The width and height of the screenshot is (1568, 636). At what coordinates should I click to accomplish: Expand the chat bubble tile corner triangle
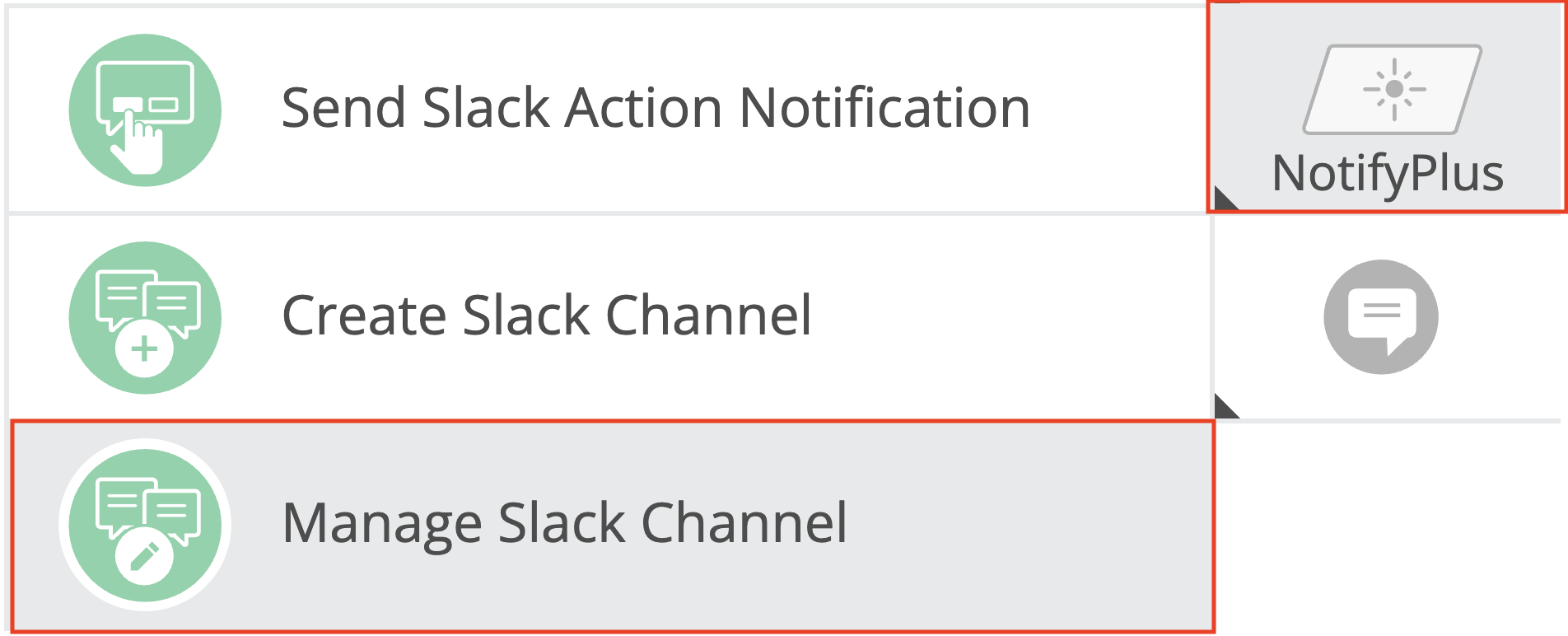coord(1224,409)
